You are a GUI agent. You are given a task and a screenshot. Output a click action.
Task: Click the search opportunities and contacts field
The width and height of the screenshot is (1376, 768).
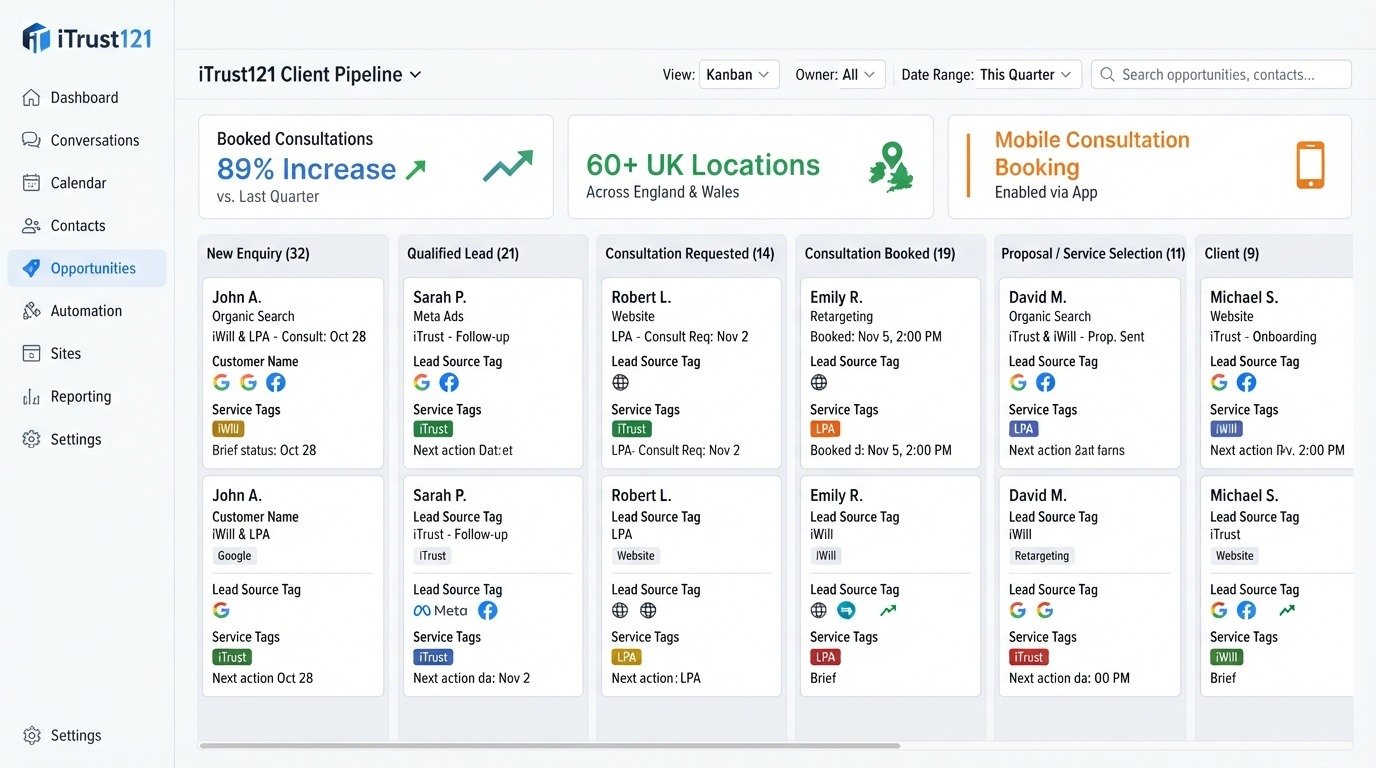click(x=1221, y=75)
